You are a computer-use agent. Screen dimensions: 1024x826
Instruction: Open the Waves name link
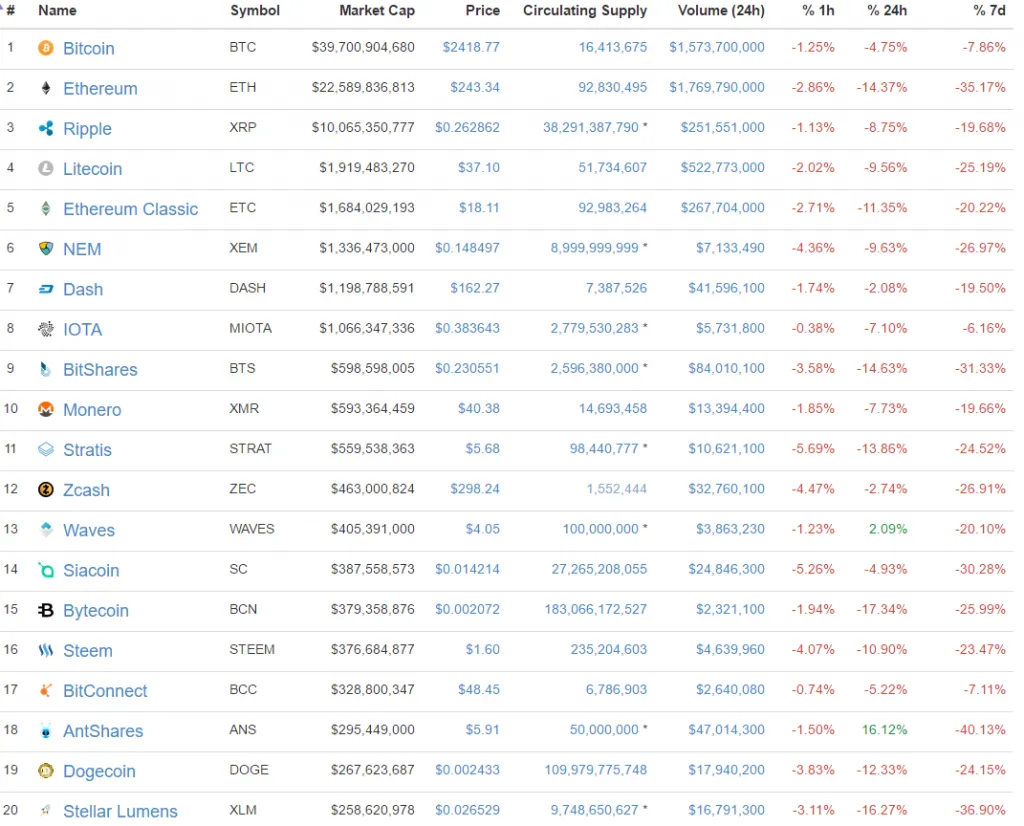[x=89, y=530]
